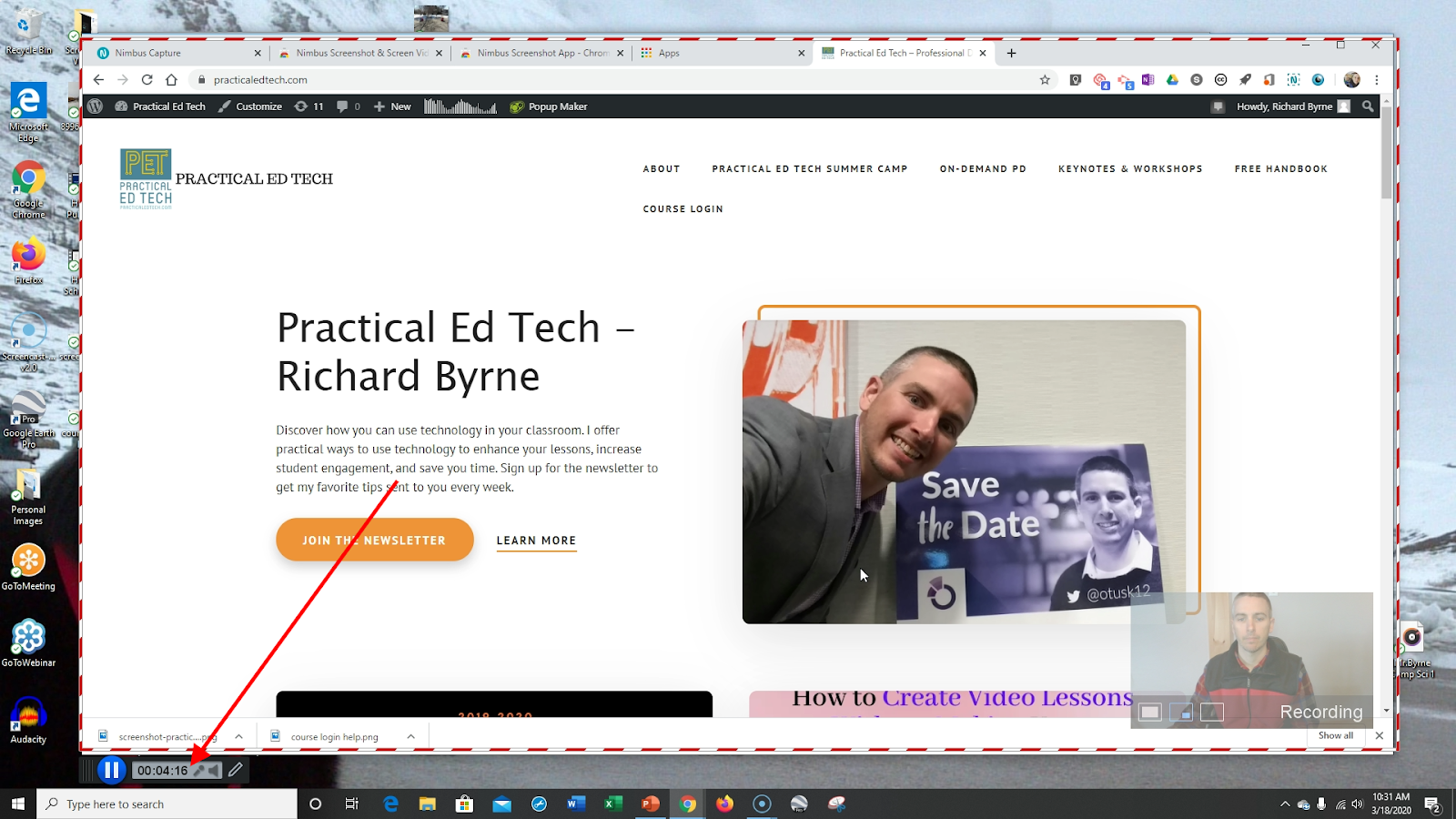1456x819 pixels.
Task: Open the WordPress Customize link
Action: click(250, 106)
